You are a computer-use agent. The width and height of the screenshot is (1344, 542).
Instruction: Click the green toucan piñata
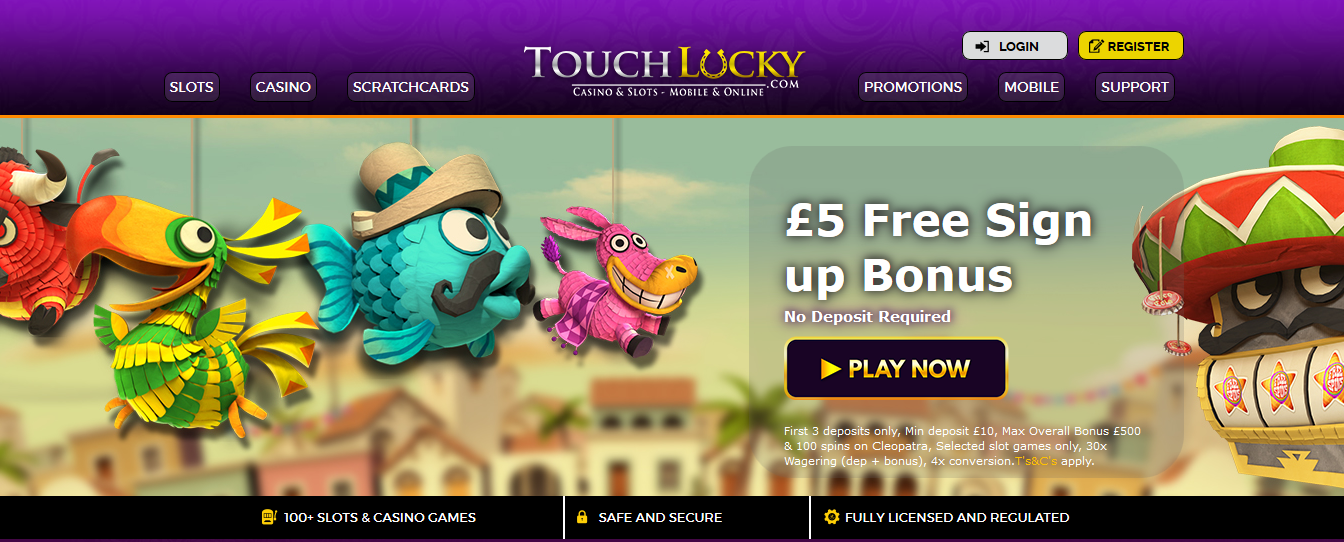pos(195,320)
